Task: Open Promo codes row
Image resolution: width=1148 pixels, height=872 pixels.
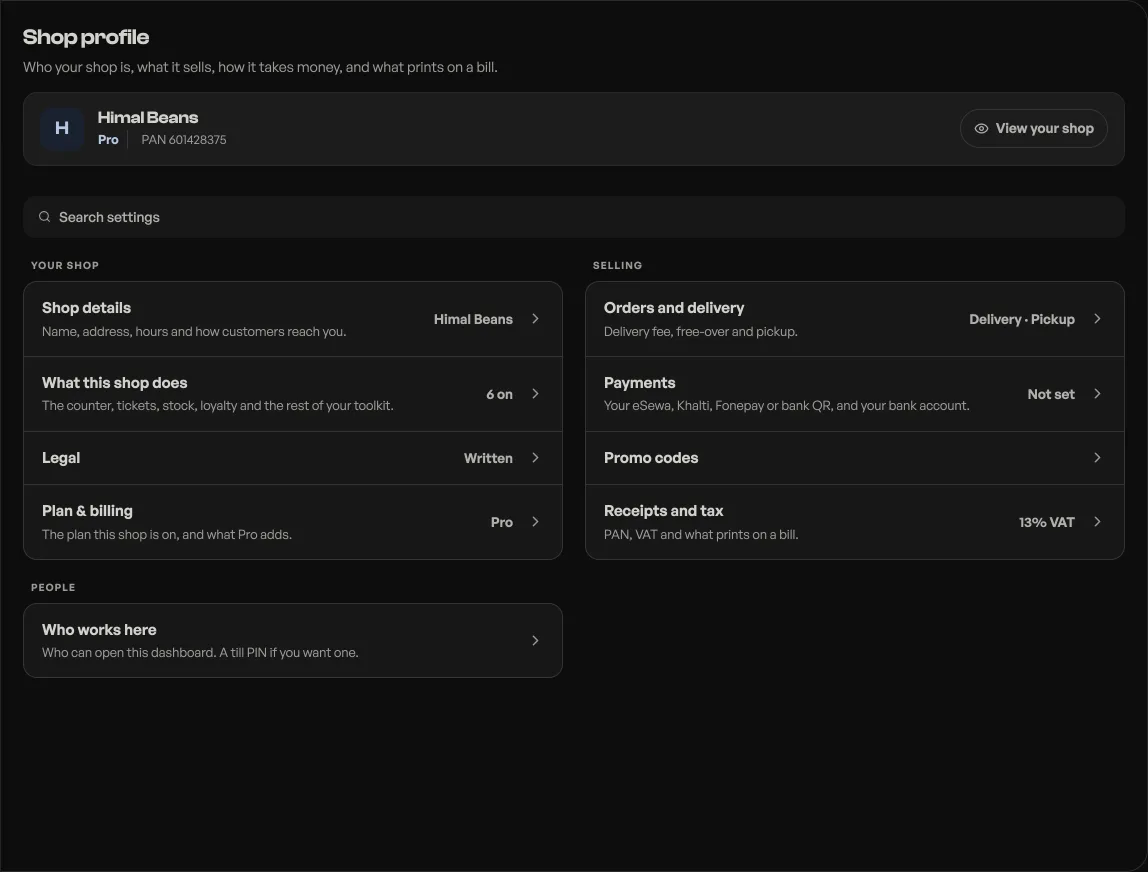Action: click(854, 458)
